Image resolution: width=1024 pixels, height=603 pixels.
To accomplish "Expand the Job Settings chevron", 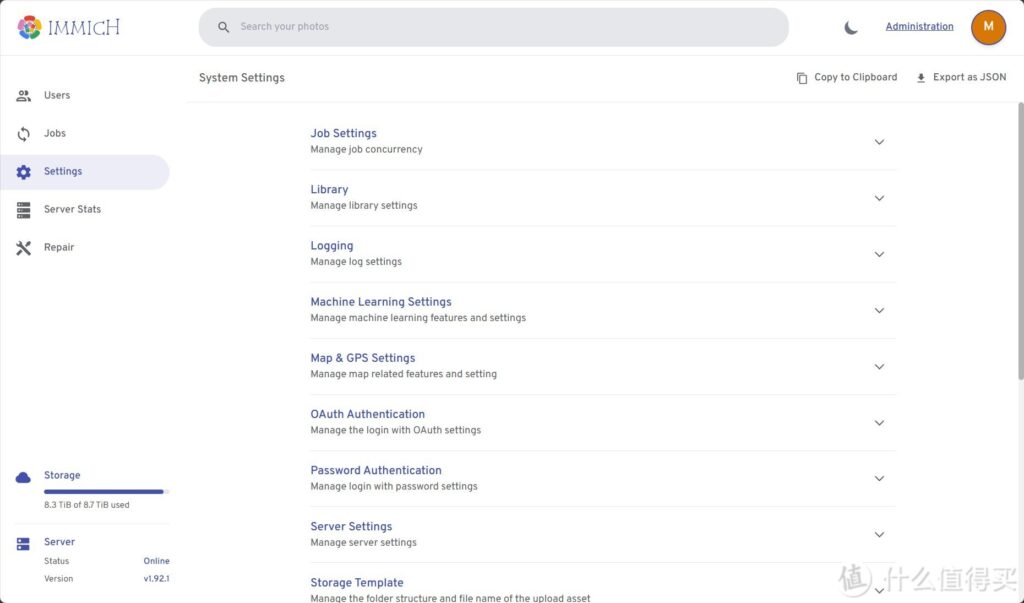I will 879,142.
